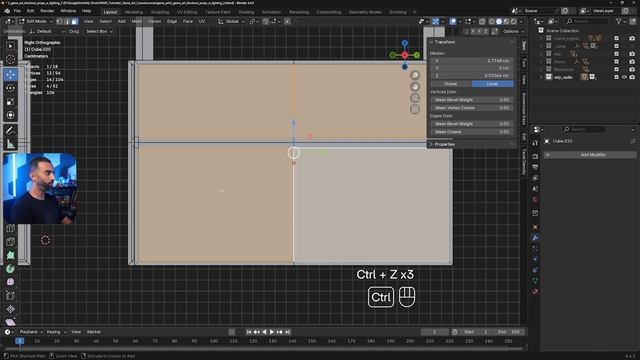
Task: Enable face select mode
Action: tap(74, 21)
